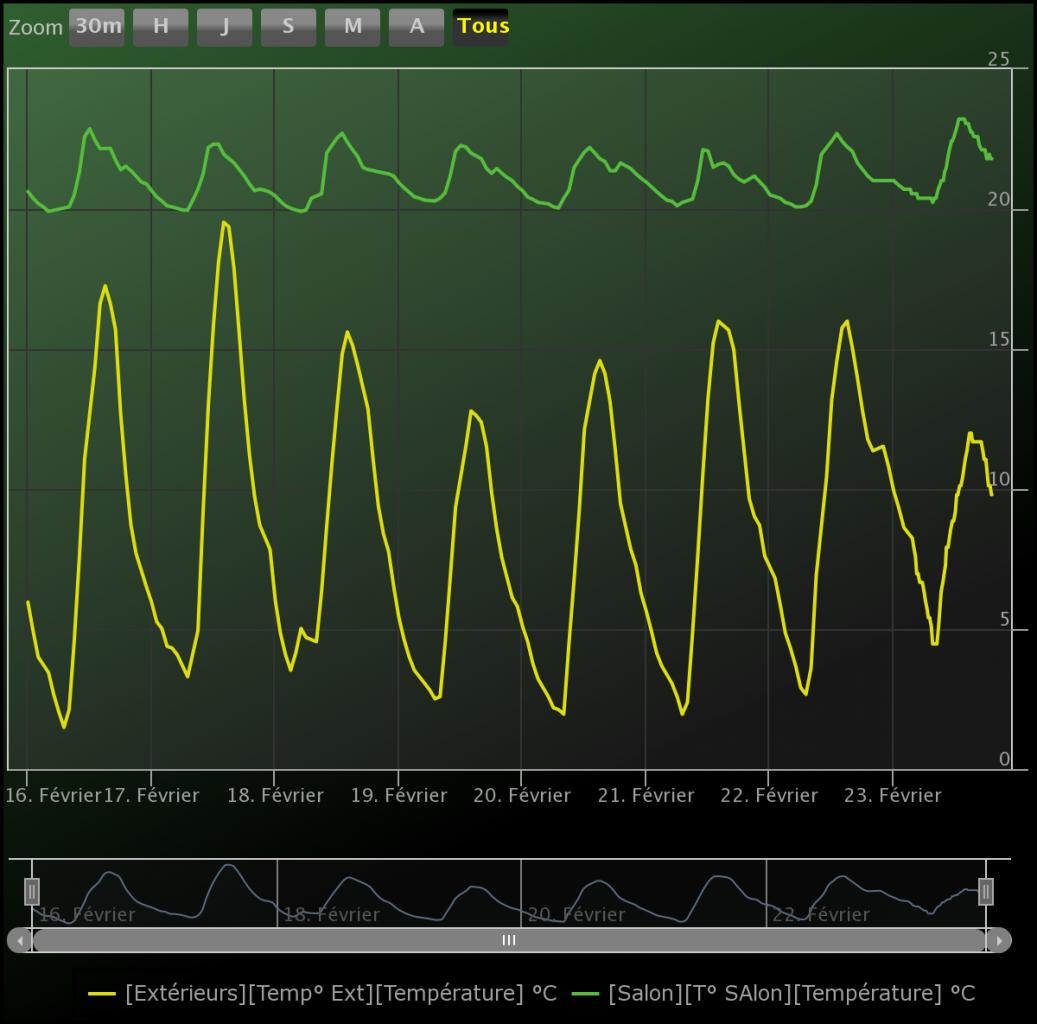The width and height of the screenshot is (1037, 1024).
Task: Select the S zoom range button
Action: [288, 26]
